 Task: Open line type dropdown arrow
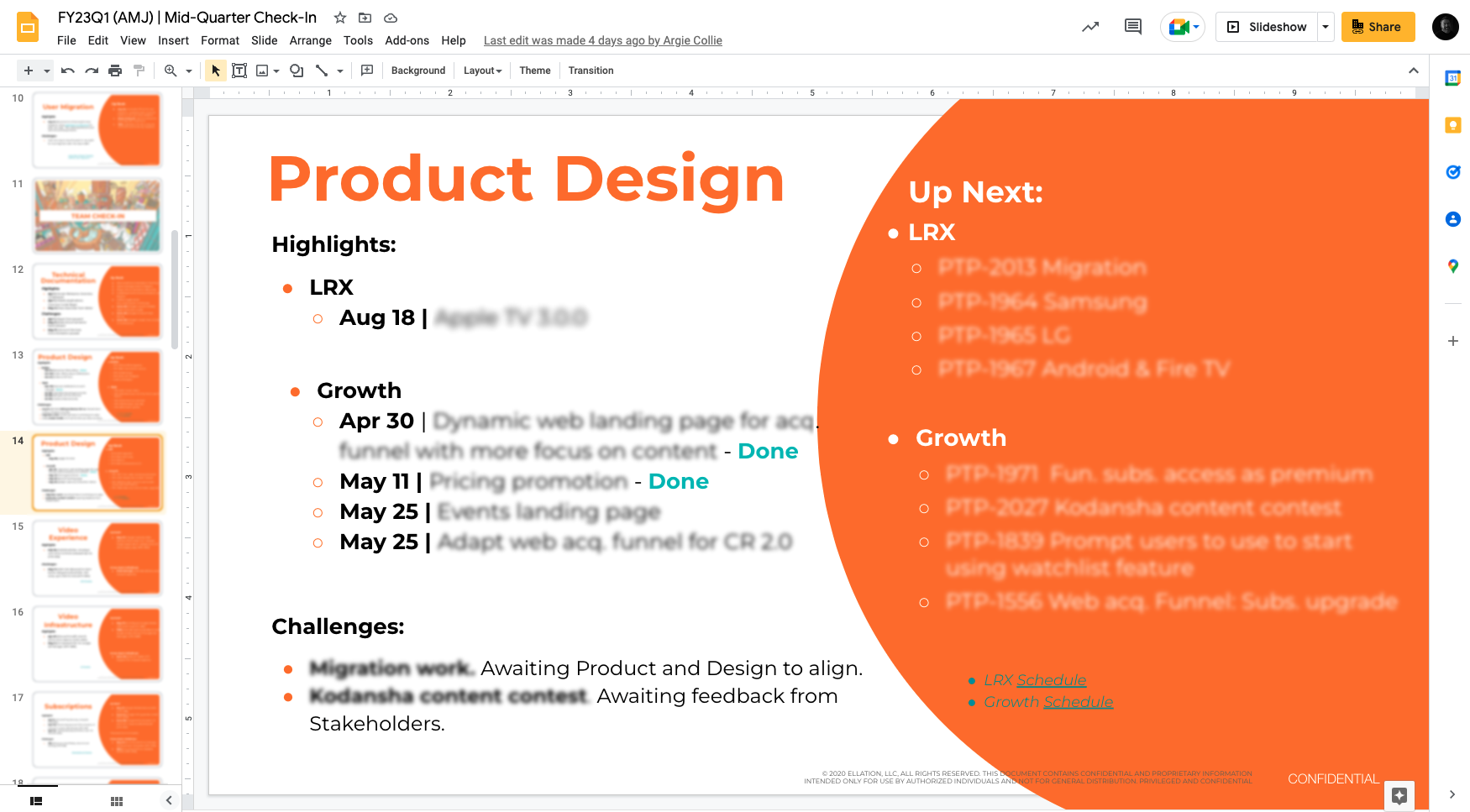[x=339, y=71]
